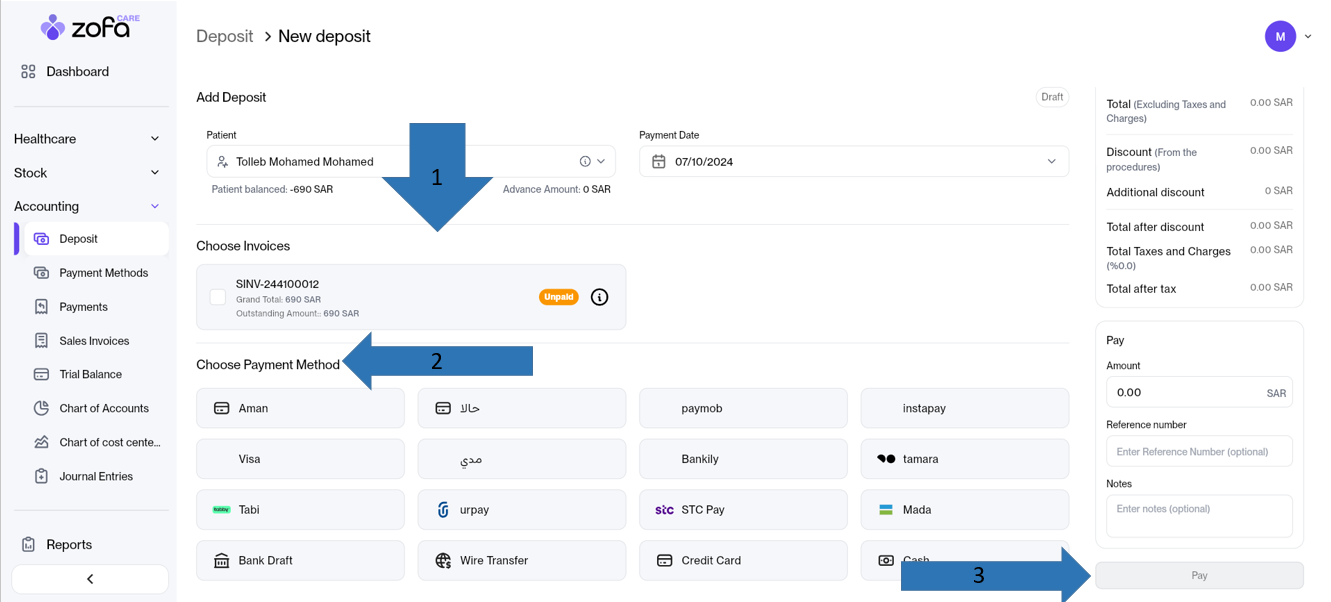
Task: Click the patient info icon in Patient field
Action: point(585,161)
